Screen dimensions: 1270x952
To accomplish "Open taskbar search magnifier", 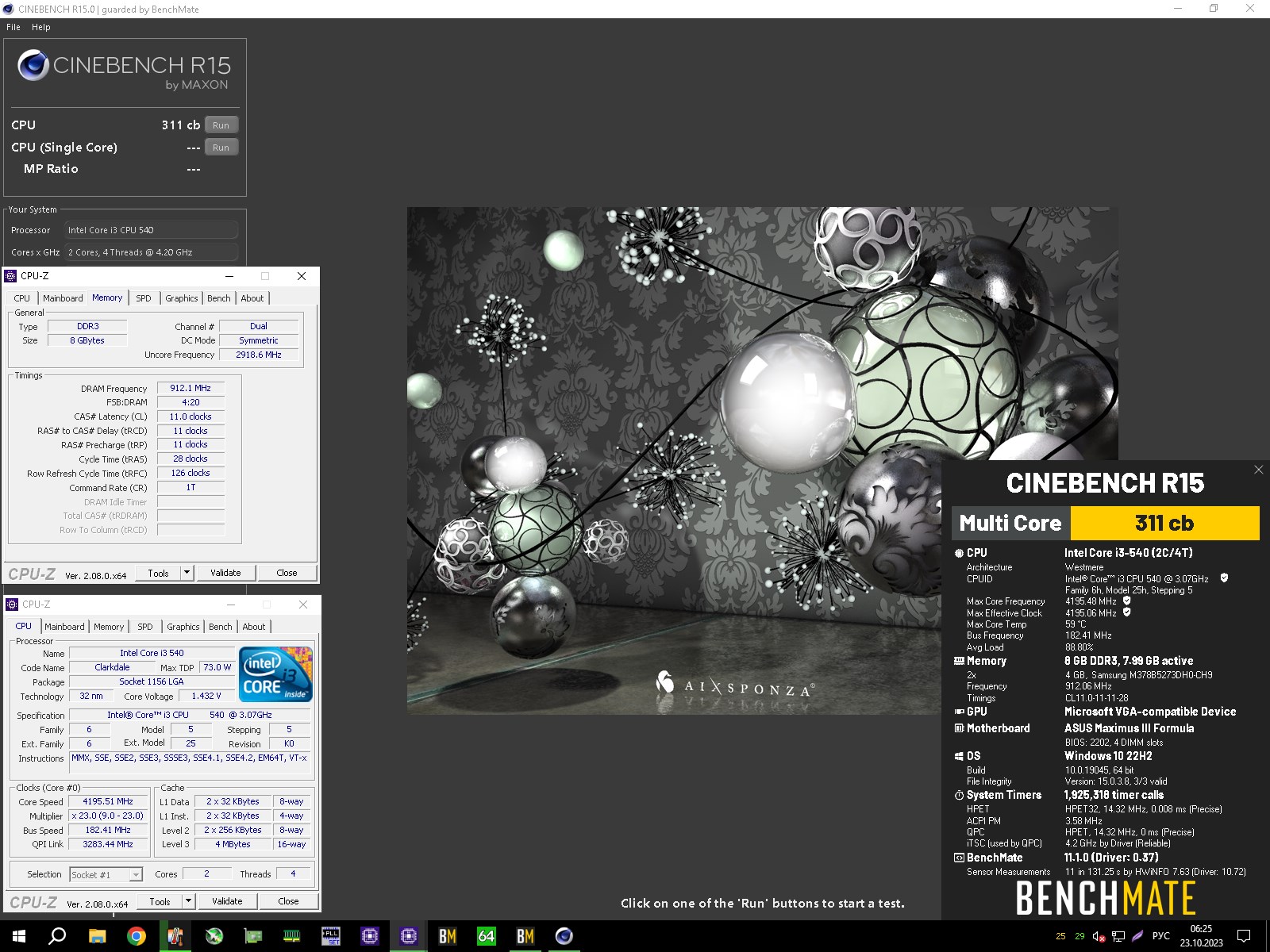I will coord(57,936).
